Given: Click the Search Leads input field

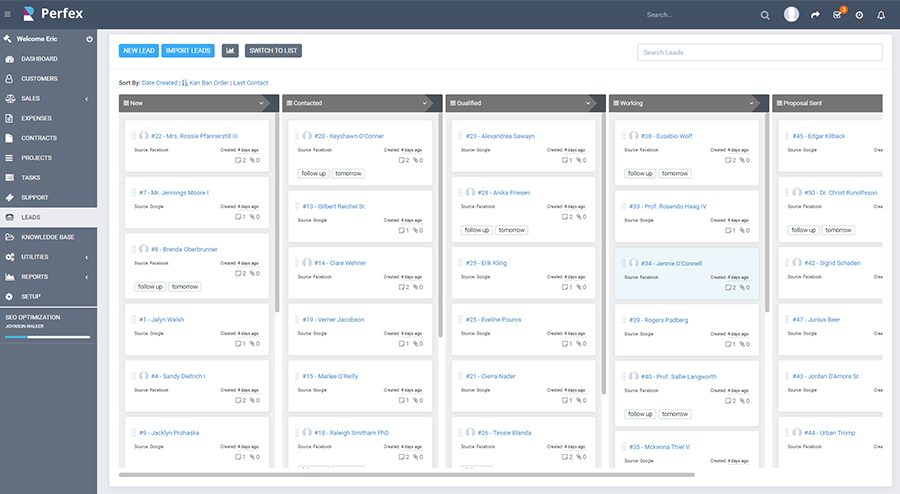Looking at the screenshot, I should coord(759,52).
